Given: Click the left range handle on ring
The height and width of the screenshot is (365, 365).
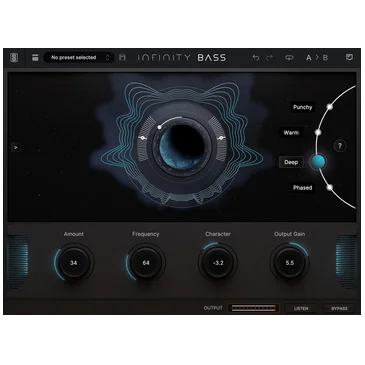Looking at the screenshot, I should (x=142, y=138).
